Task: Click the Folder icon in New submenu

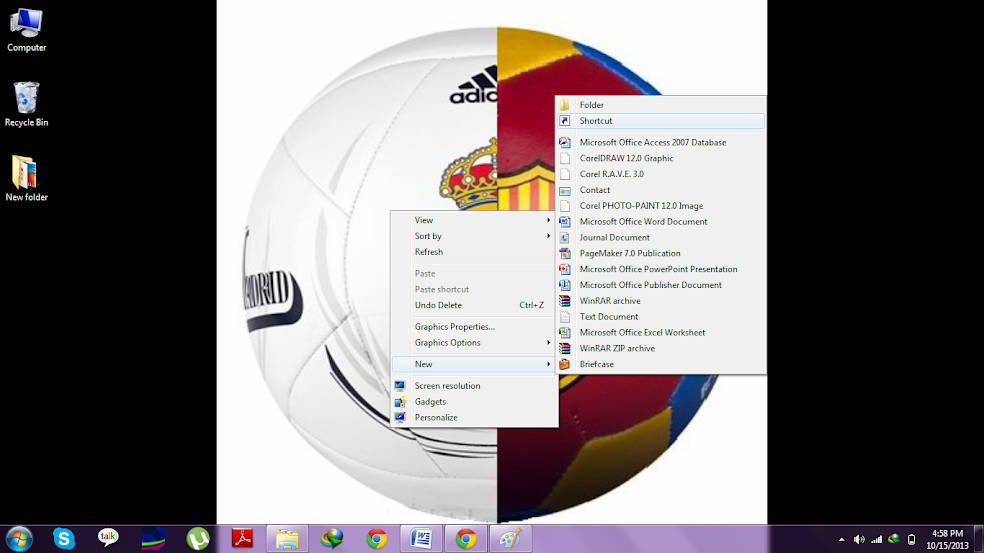Action: pyautogui.click(x=565, y=105)
